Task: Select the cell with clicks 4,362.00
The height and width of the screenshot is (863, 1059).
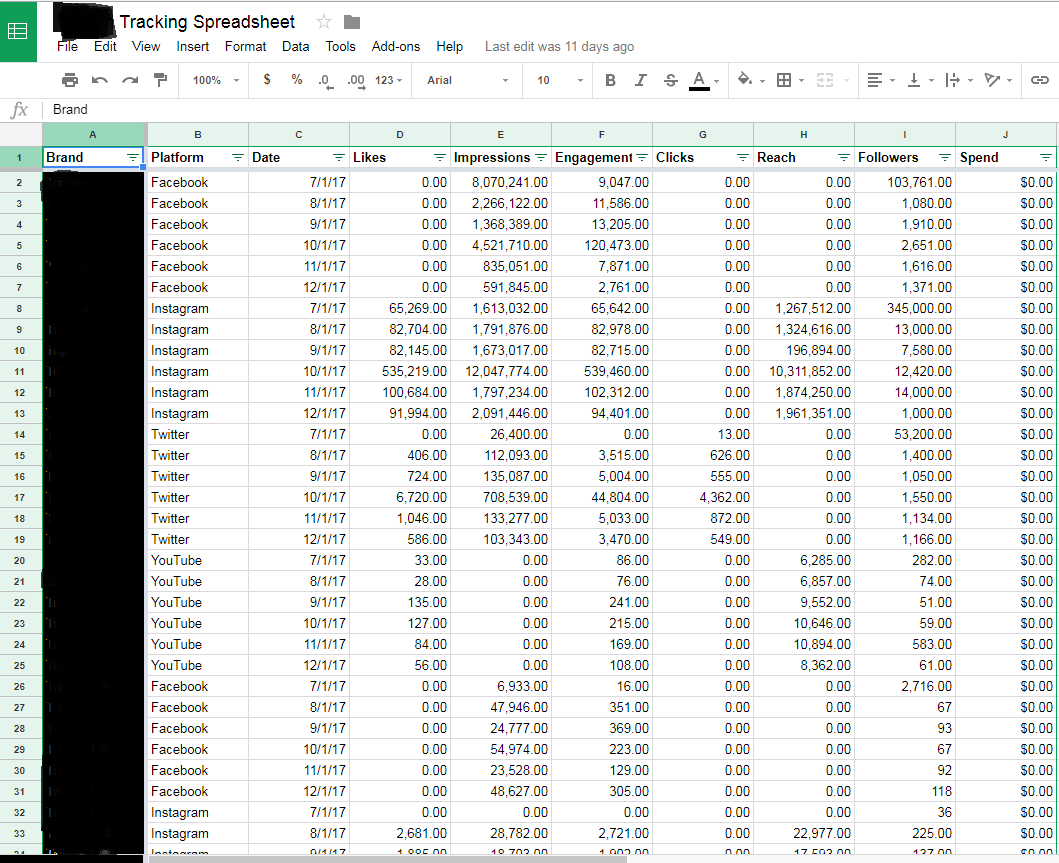Action: pyautogui.click(x=703, y=498)
